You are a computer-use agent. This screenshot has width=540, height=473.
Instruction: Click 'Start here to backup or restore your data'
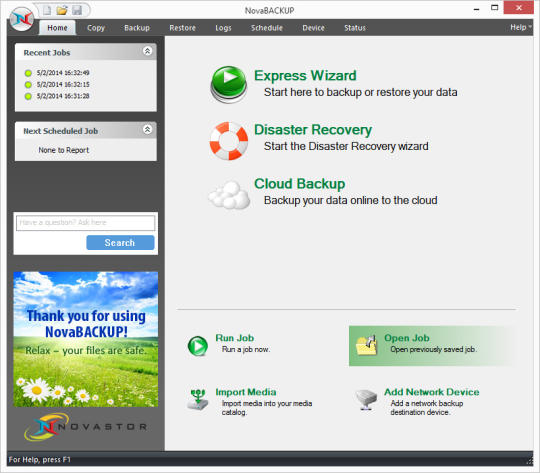pos(361,92)
